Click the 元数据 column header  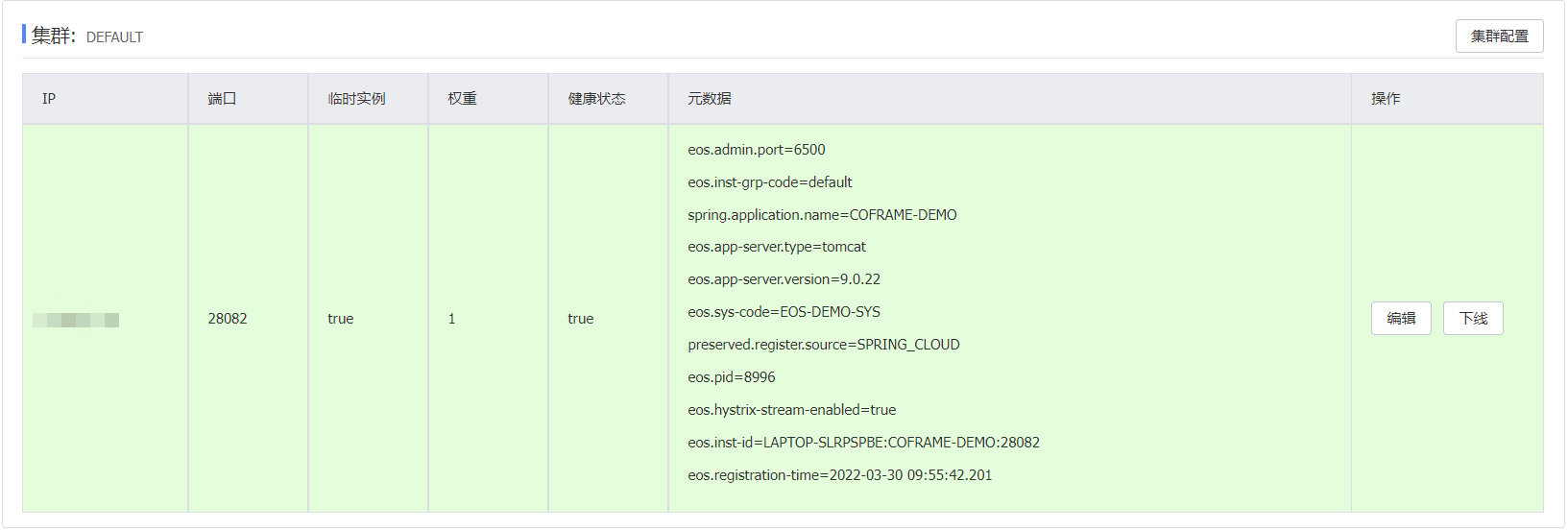(x=710, y=99)
